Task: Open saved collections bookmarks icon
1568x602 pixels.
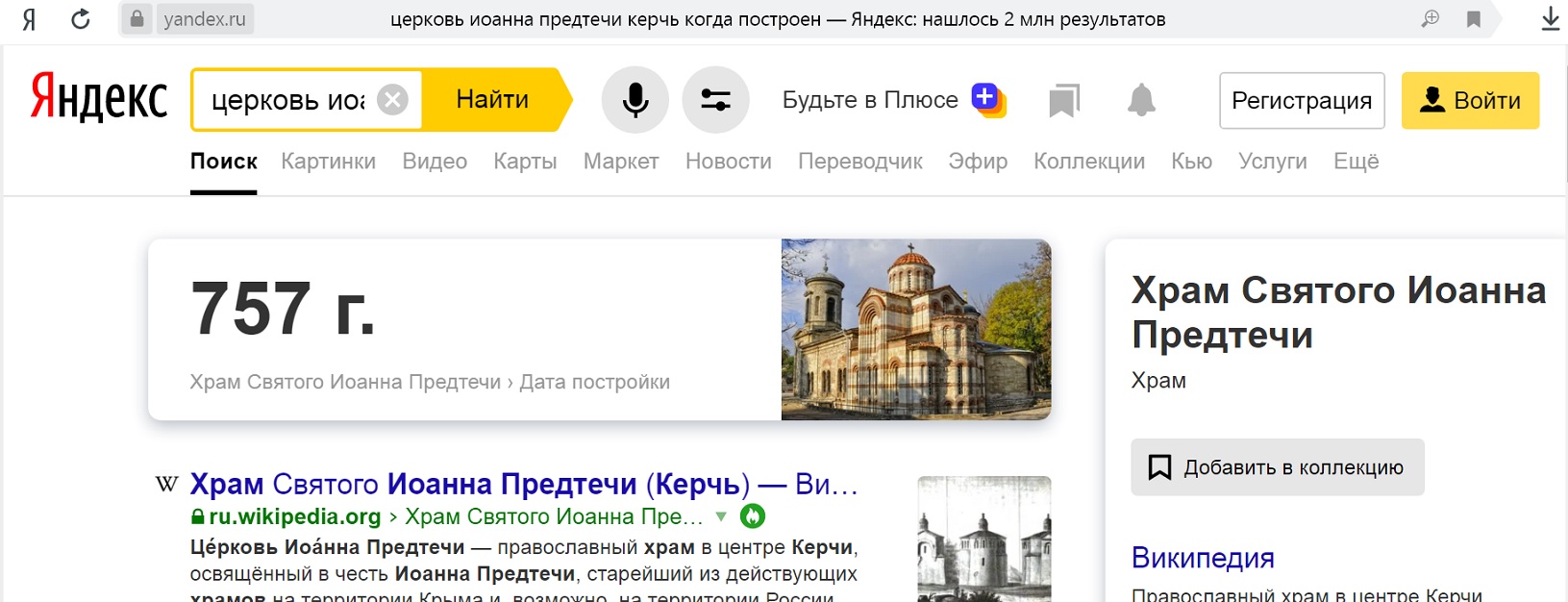Action: pos(1064,100)
